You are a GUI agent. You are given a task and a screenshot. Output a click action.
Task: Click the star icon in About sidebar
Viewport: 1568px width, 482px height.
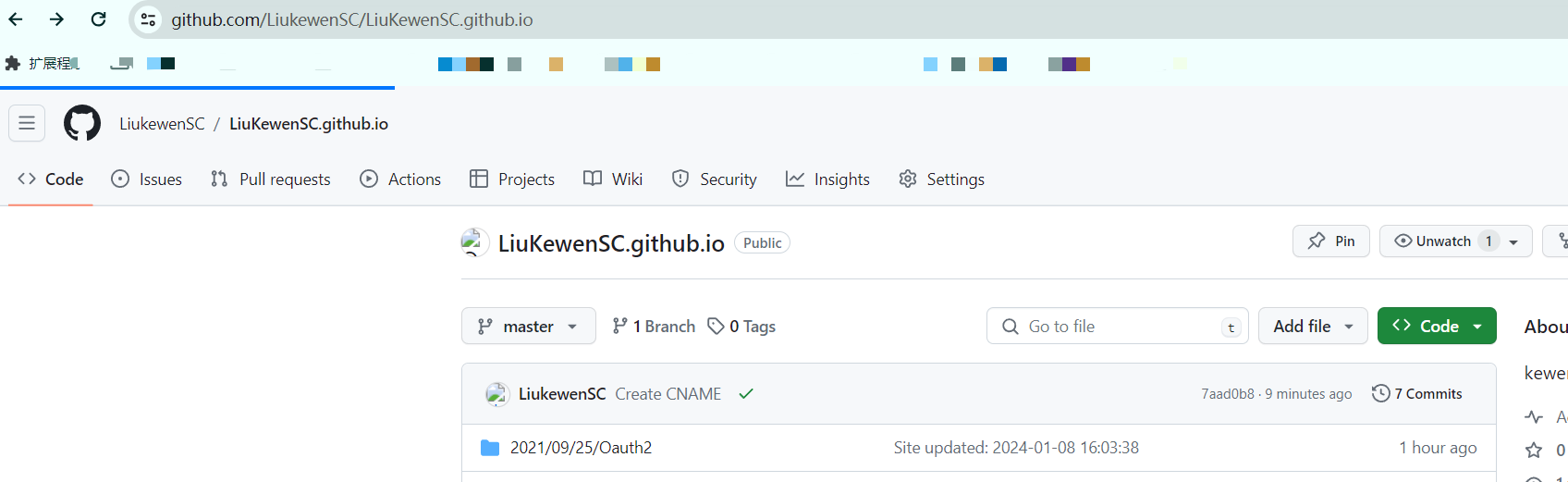point(1534,451)
